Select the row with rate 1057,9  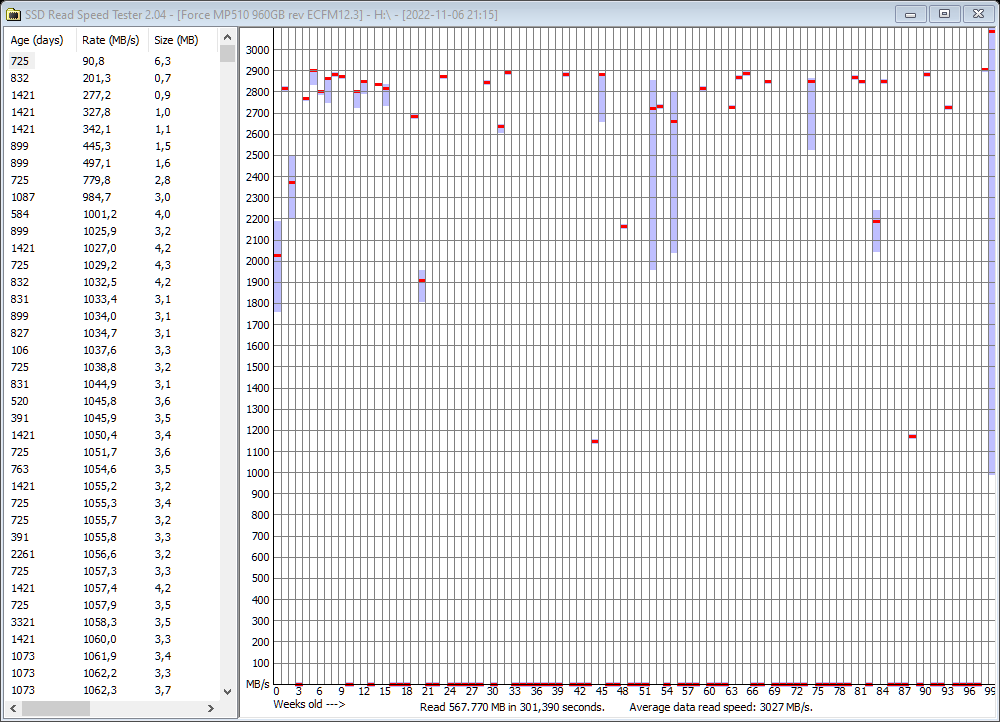pos(112,605)
